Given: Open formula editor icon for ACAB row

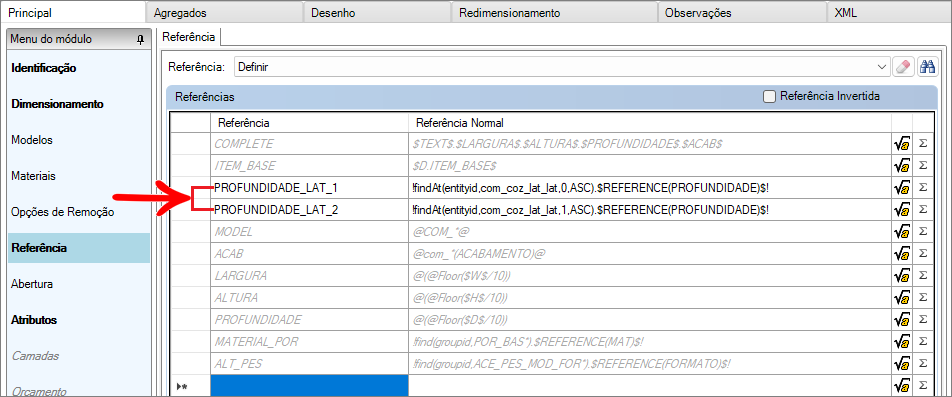Looking at the screenshot, I should [902, 254].
